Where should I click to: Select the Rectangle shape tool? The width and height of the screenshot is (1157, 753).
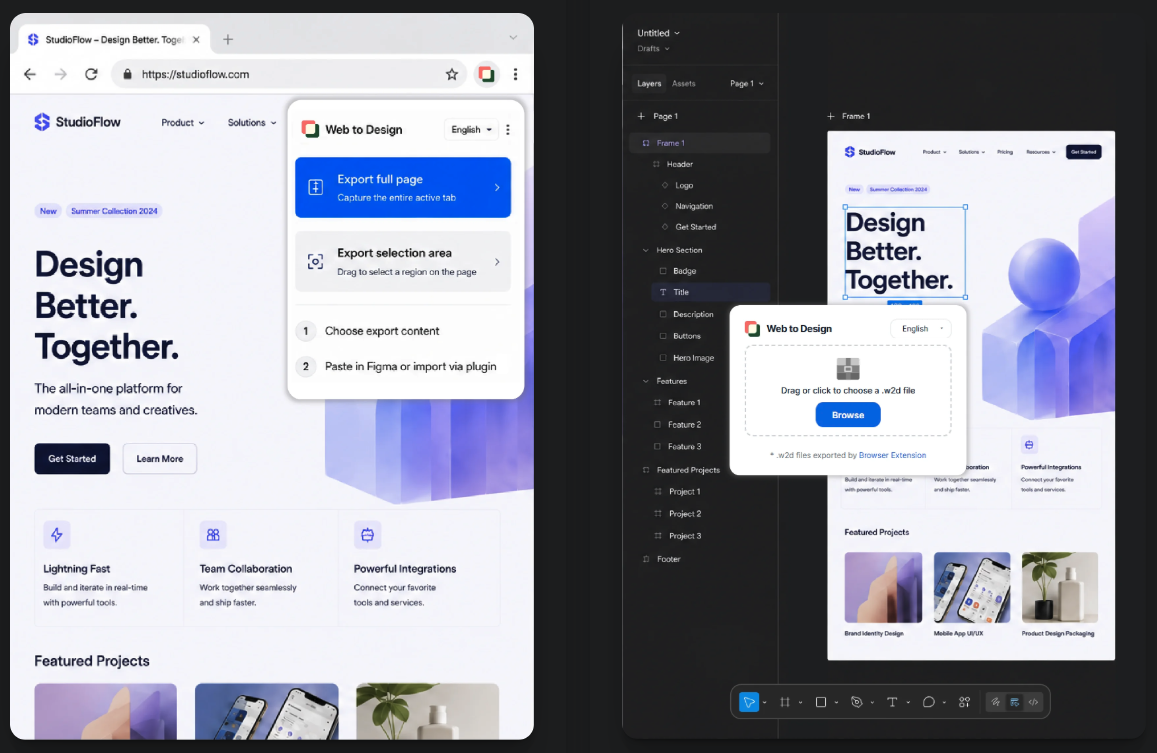[821, 702]
